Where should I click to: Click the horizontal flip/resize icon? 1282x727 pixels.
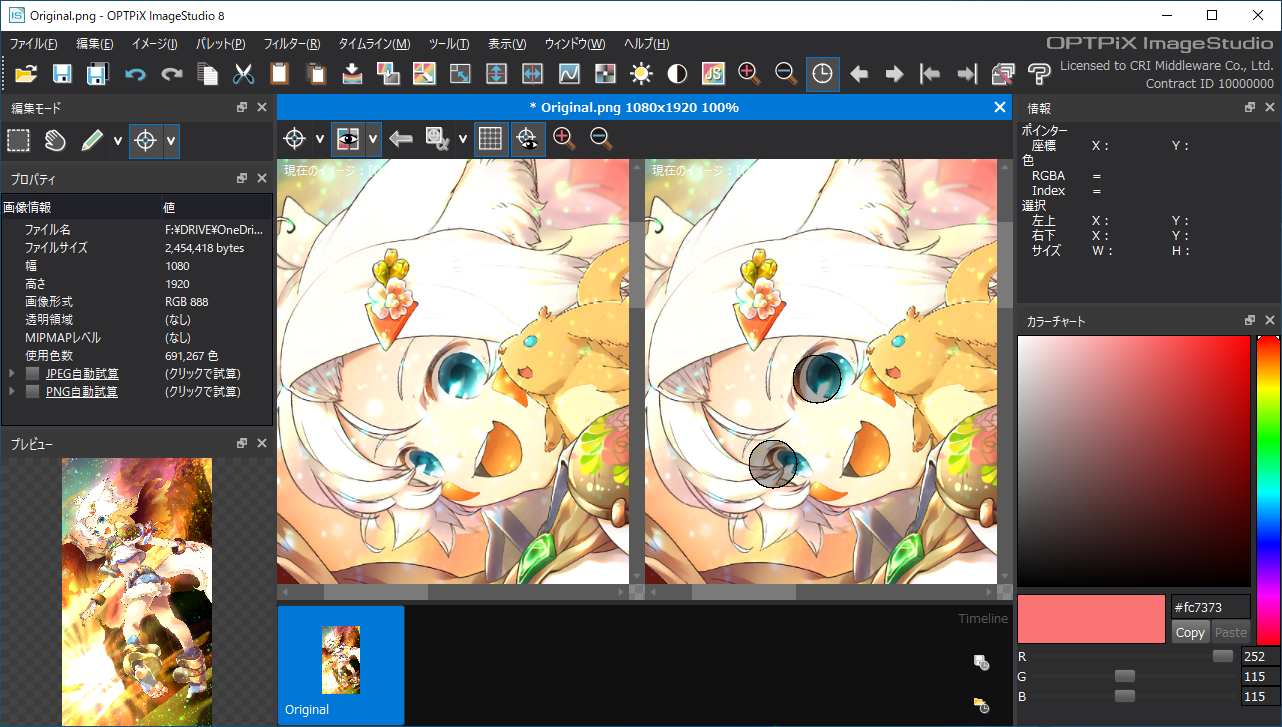point(532,73)
